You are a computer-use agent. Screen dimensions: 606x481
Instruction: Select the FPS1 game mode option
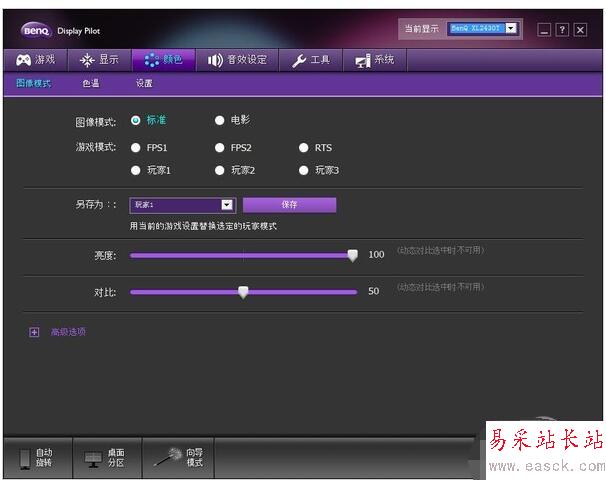(x=136, y=148)
